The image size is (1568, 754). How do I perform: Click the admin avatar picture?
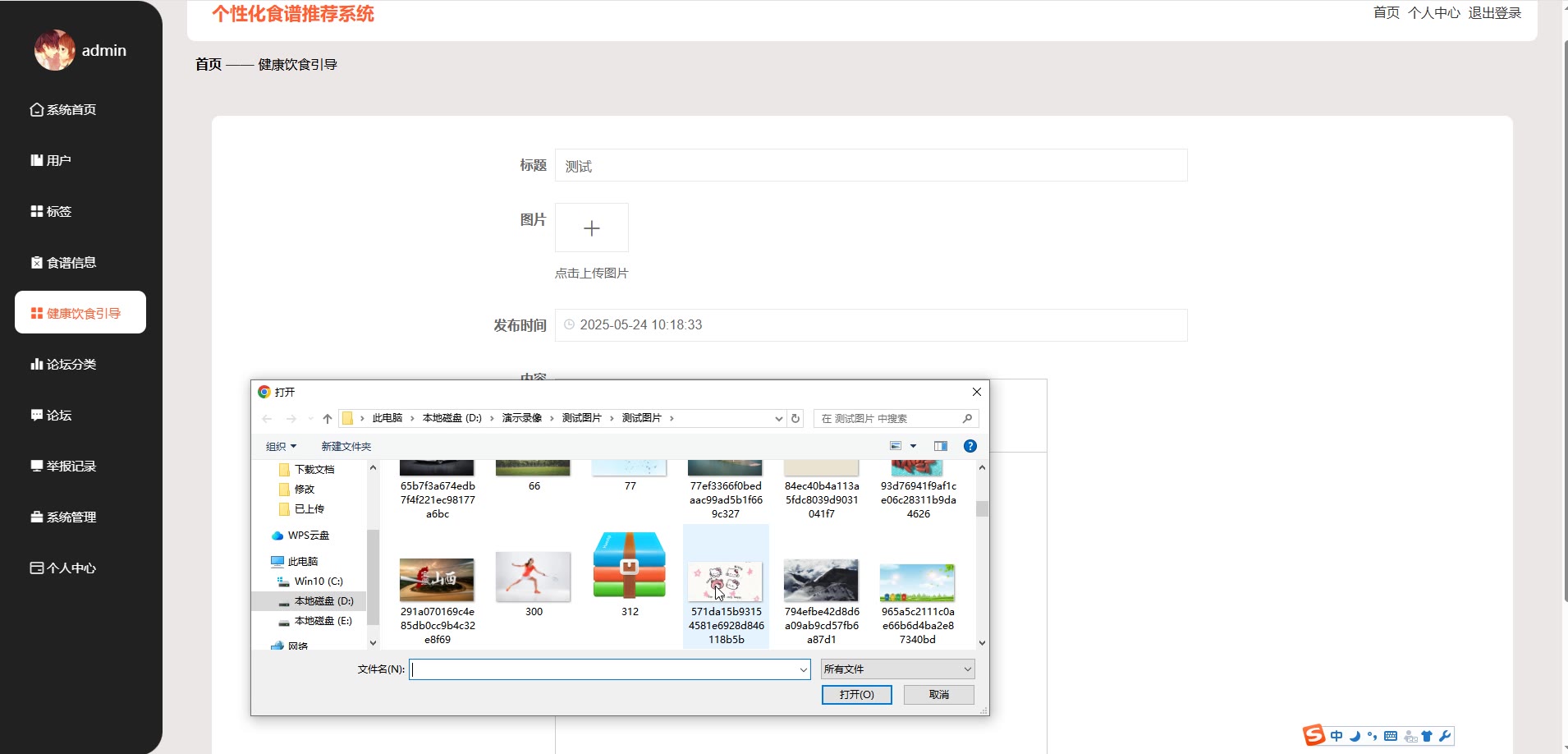[54, 51]
